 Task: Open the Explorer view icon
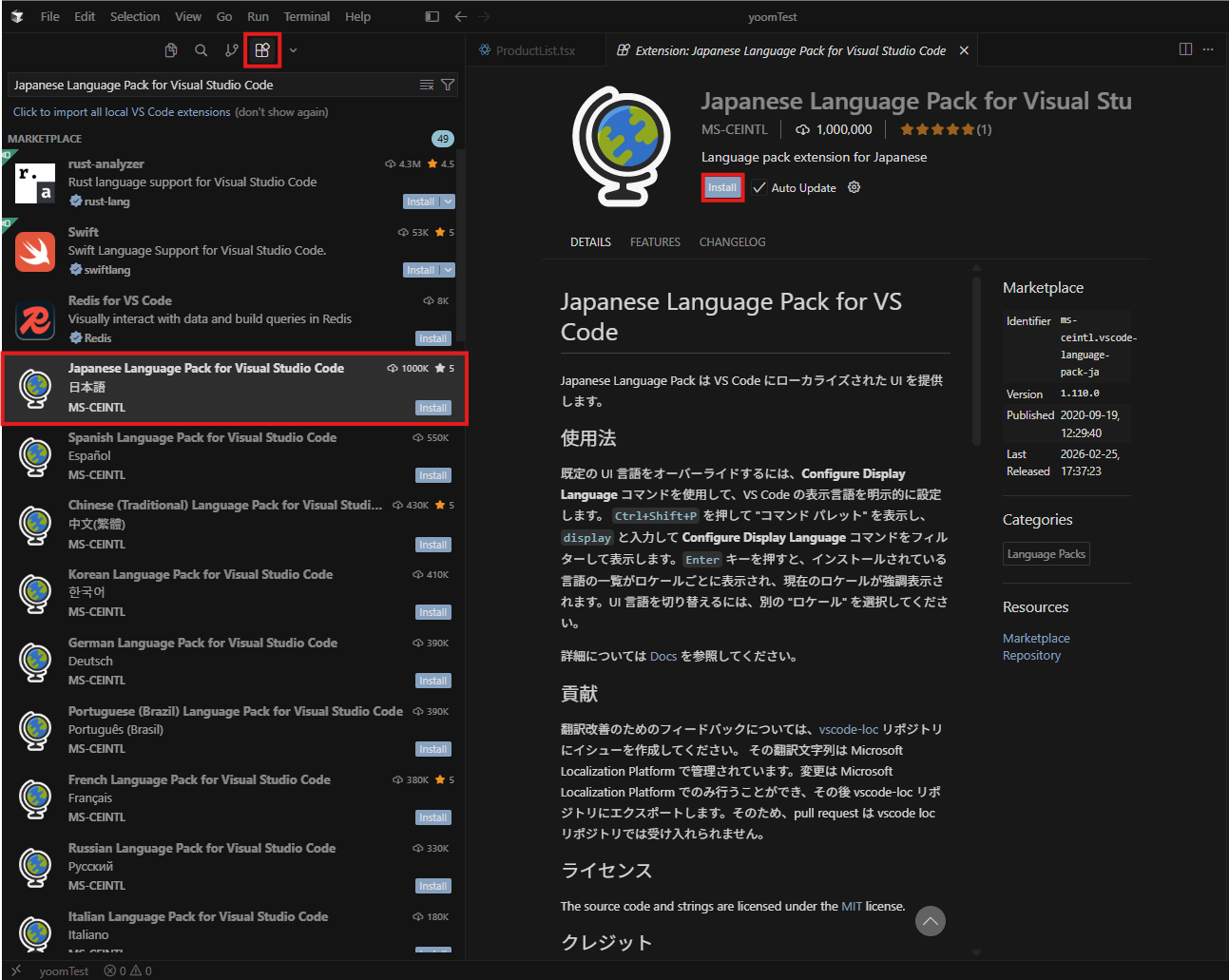pos(171,50)
